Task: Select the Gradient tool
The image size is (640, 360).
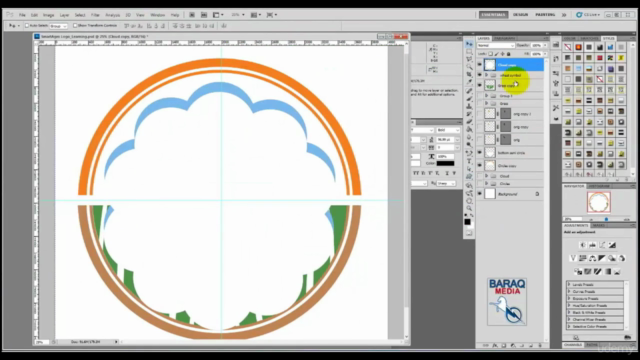Action: 469,129
